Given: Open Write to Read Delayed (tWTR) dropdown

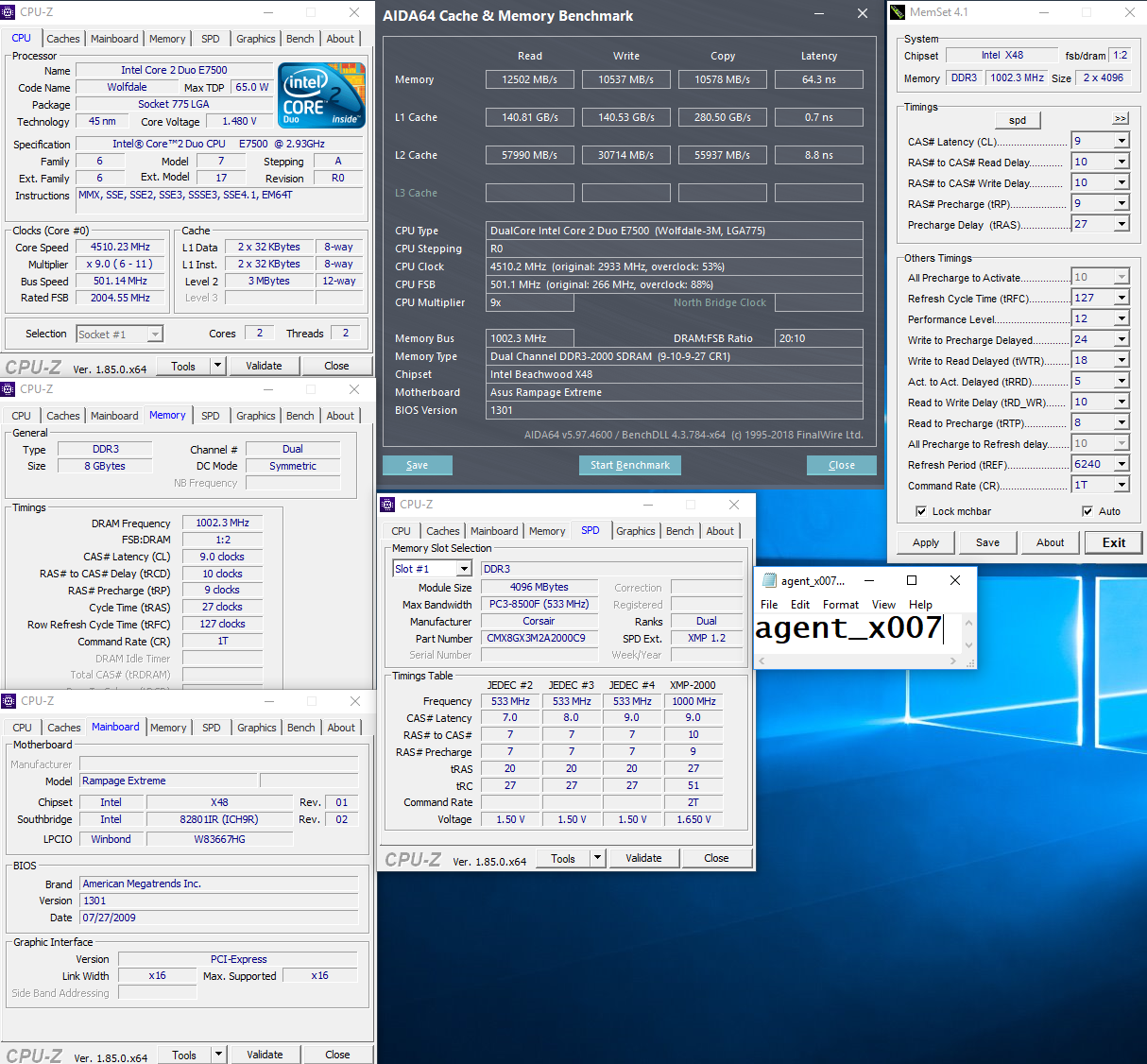Looking at the screenshot, I should [x=1121, y=360].
